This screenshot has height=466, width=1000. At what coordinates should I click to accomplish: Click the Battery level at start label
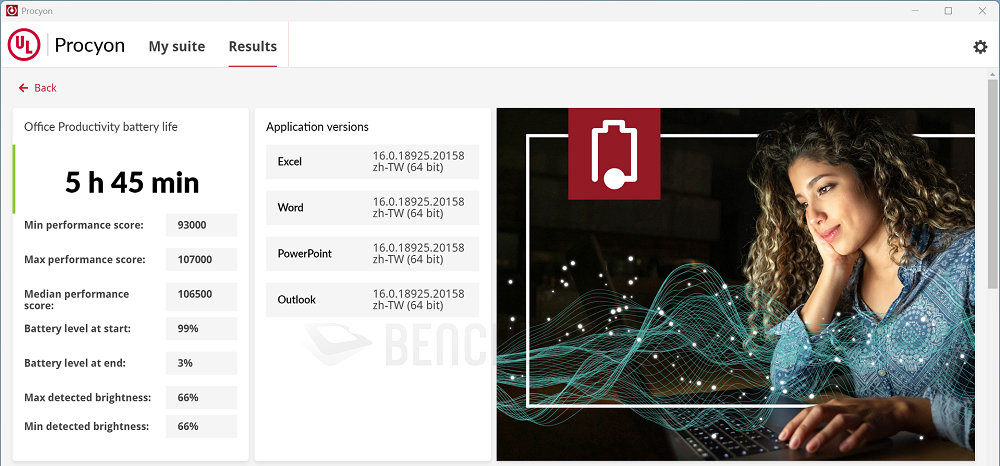tap(77, 328)
